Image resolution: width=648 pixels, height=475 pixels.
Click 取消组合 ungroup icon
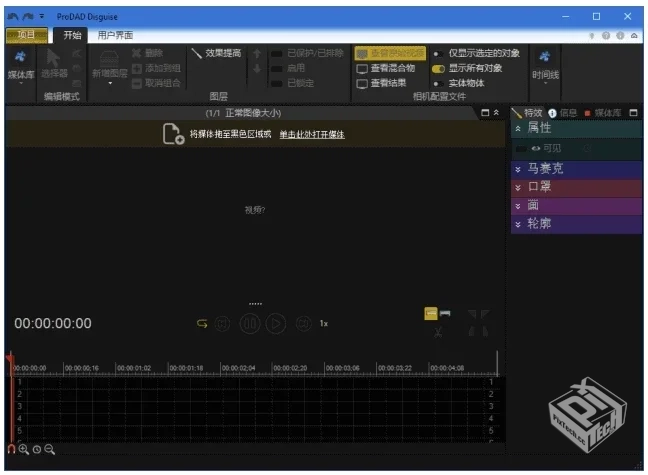click(137, 83)
